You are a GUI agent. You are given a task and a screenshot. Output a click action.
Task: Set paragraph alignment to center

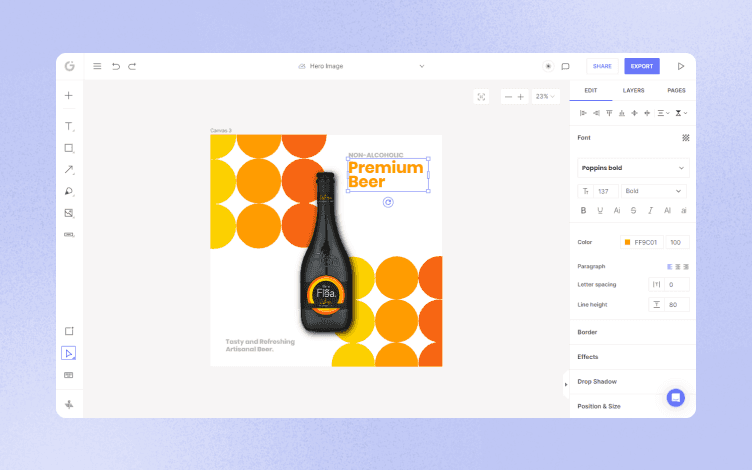(678, 267)
